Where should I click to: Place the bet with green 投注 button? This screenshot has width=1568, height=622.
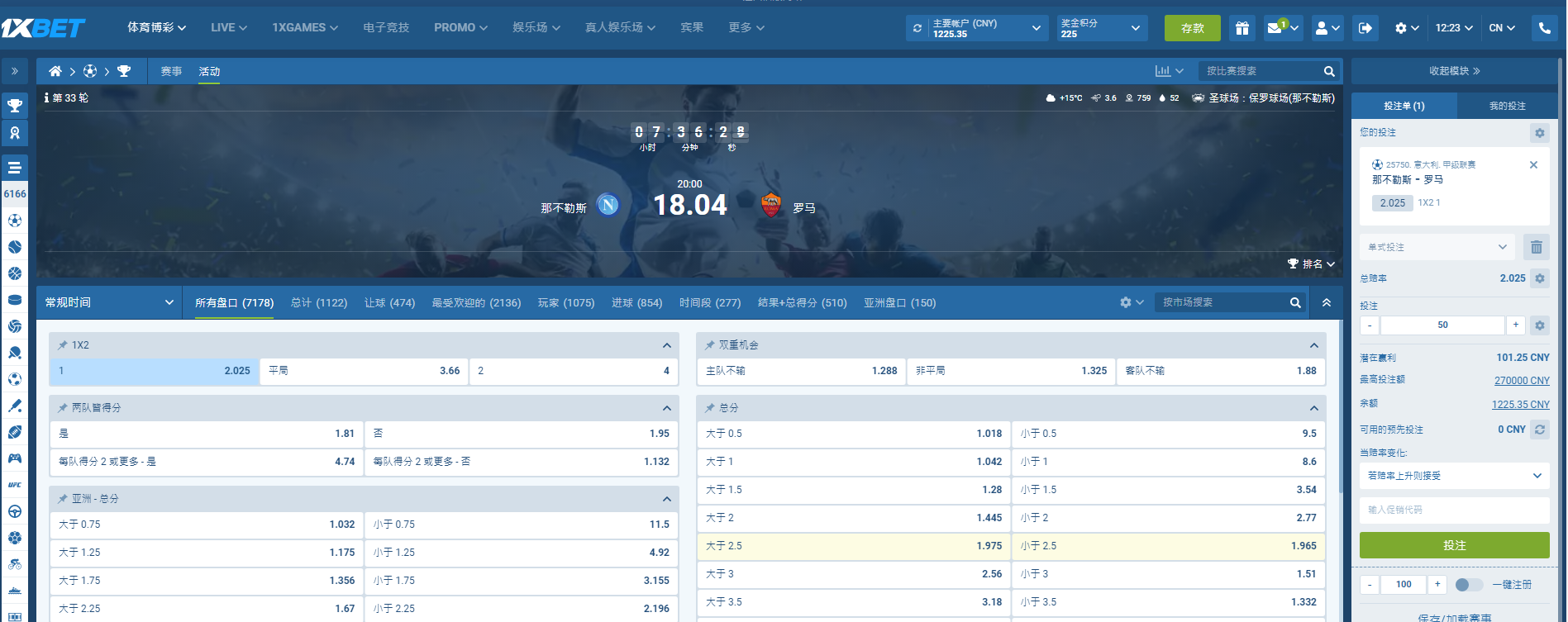[x=1454, y=545]
